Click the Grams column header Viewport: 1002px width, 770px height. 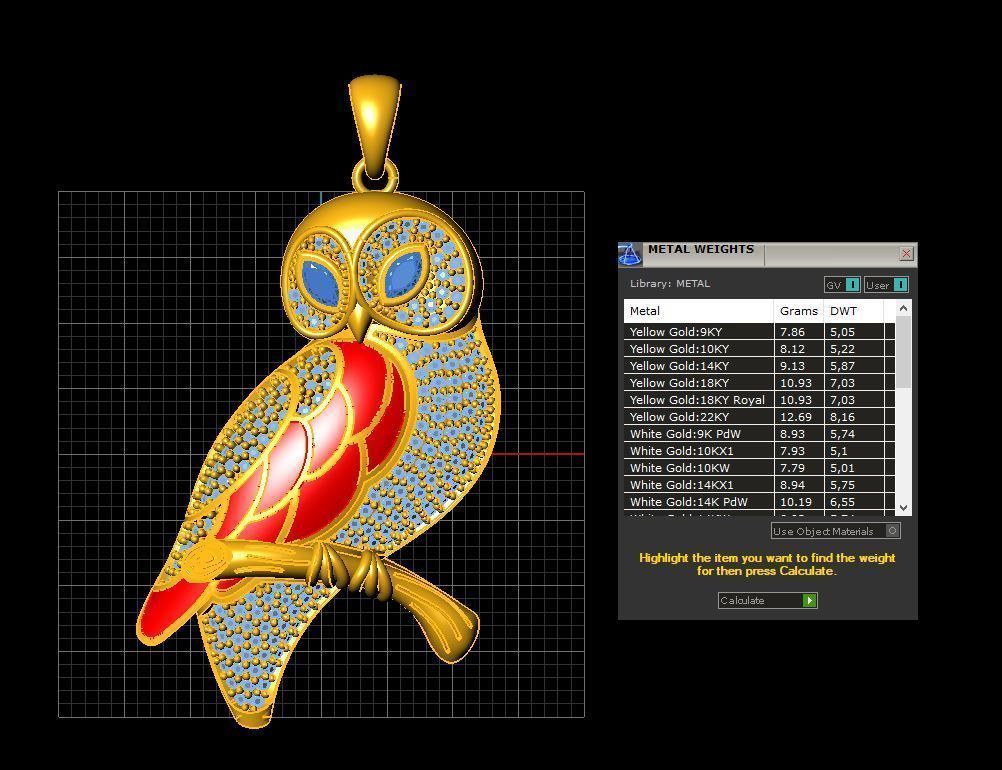click(x=799, y=311)
